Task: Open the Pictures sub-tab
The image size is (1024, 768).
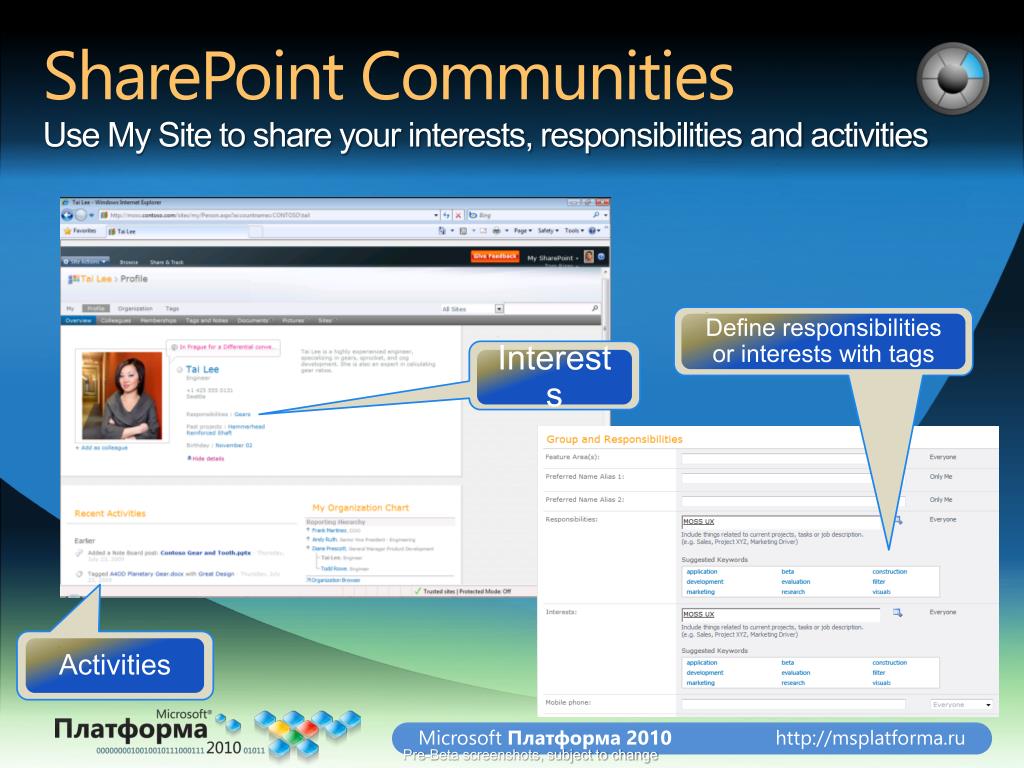Action: (x=293, y=321)
